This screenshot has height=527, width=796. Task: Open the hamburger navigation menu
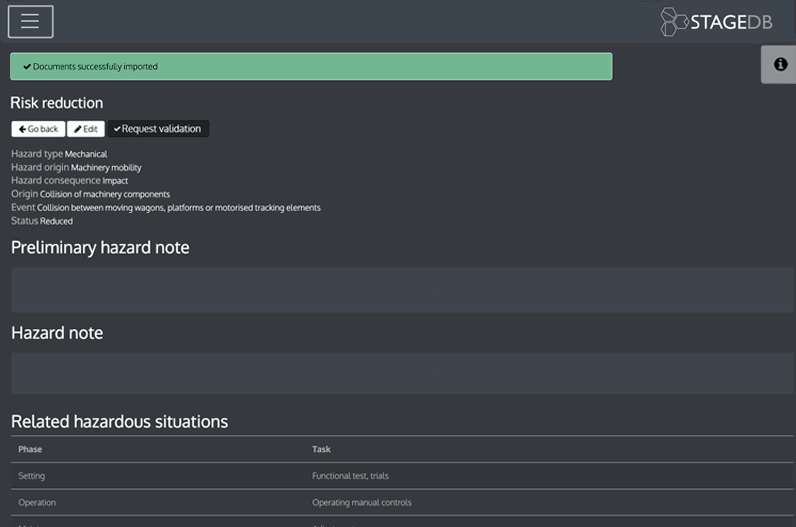(30, 21)
